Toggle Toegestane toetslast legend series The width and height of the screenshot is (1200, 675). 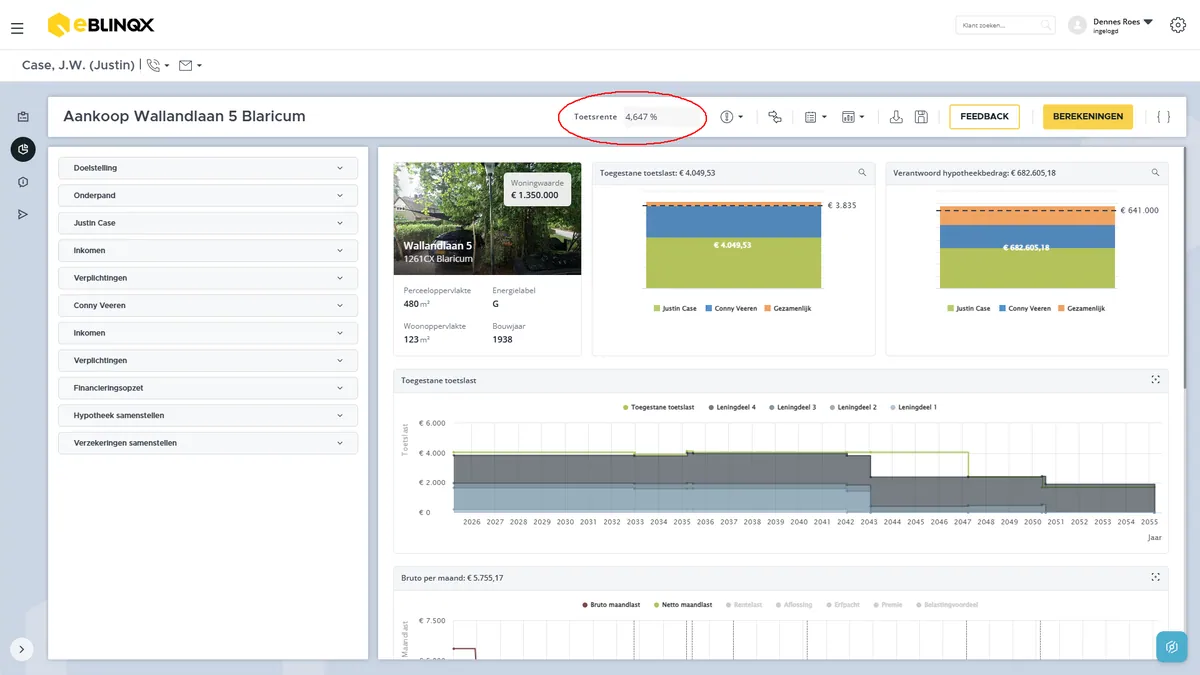tap(658, 407)
